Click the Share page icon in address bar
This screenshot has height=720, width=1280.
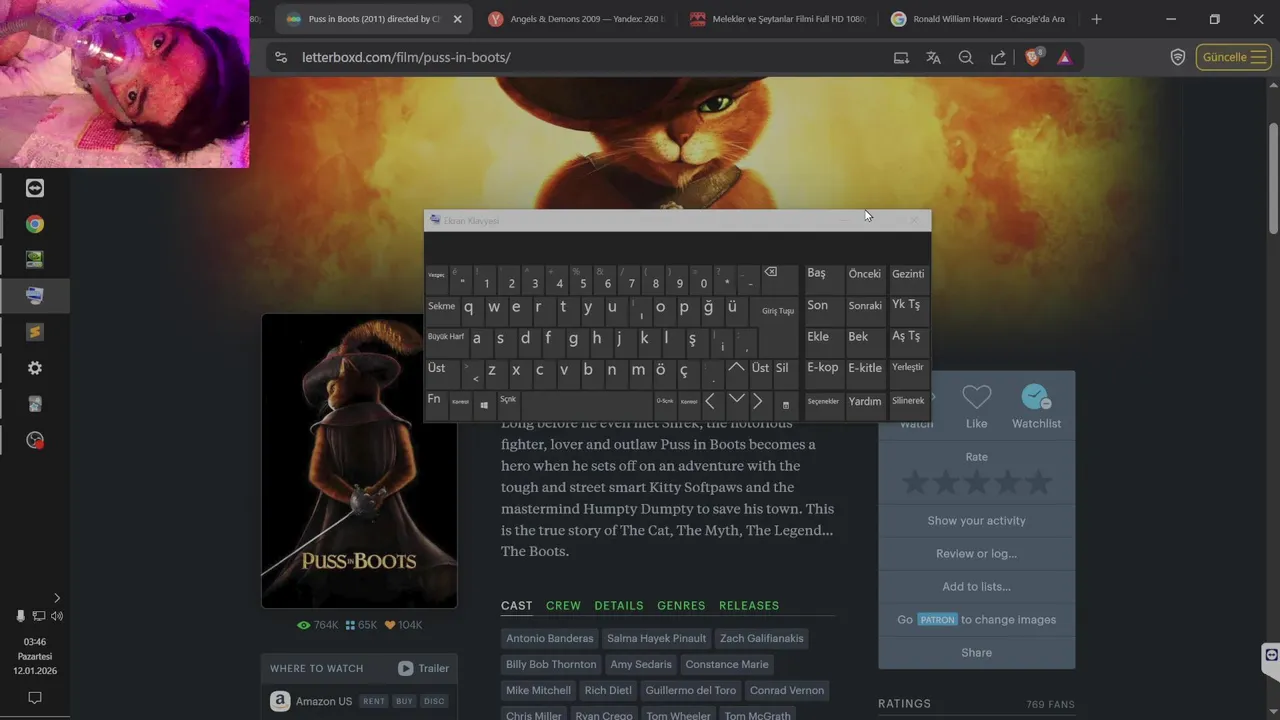pos(998,57)
